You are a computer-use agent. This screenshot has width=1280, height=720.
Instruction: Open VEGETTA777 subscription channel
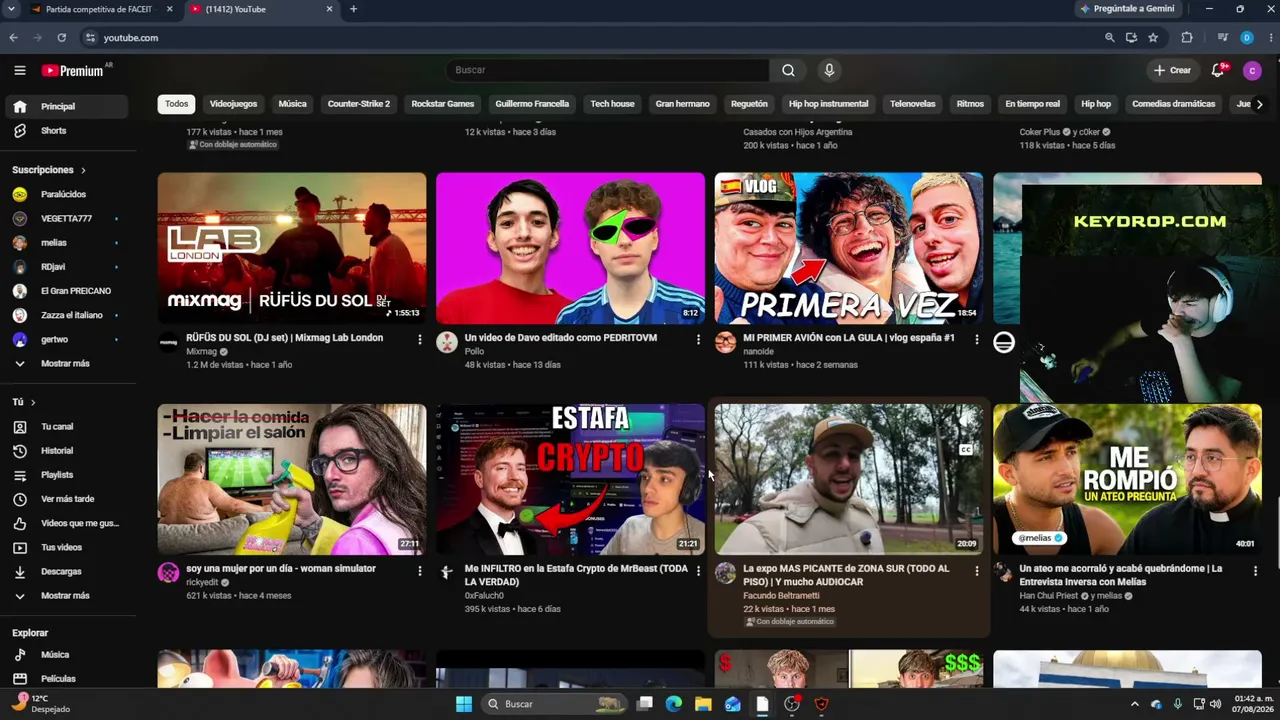click(x=66, y=218)
